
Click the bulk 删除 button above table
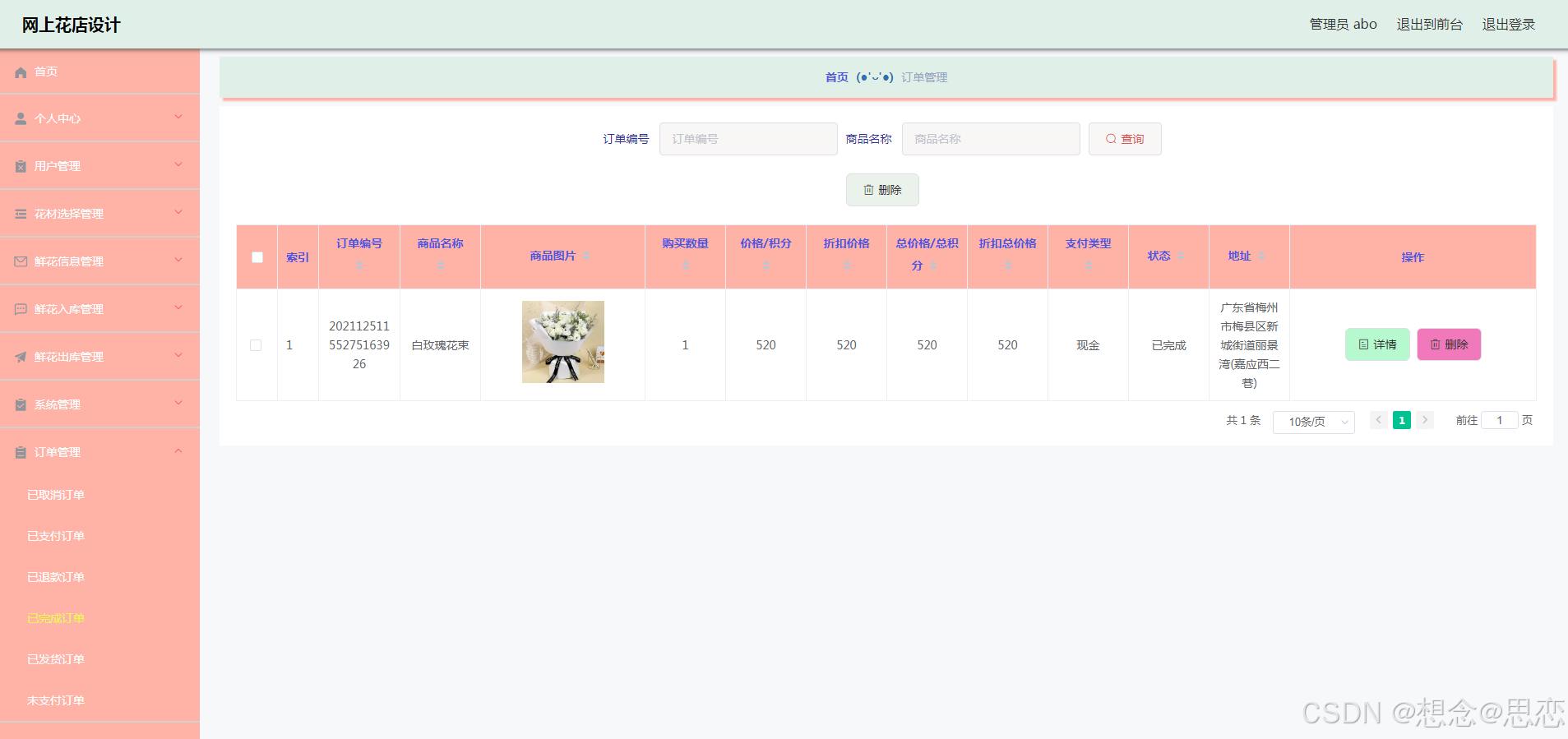pos(882,190)
